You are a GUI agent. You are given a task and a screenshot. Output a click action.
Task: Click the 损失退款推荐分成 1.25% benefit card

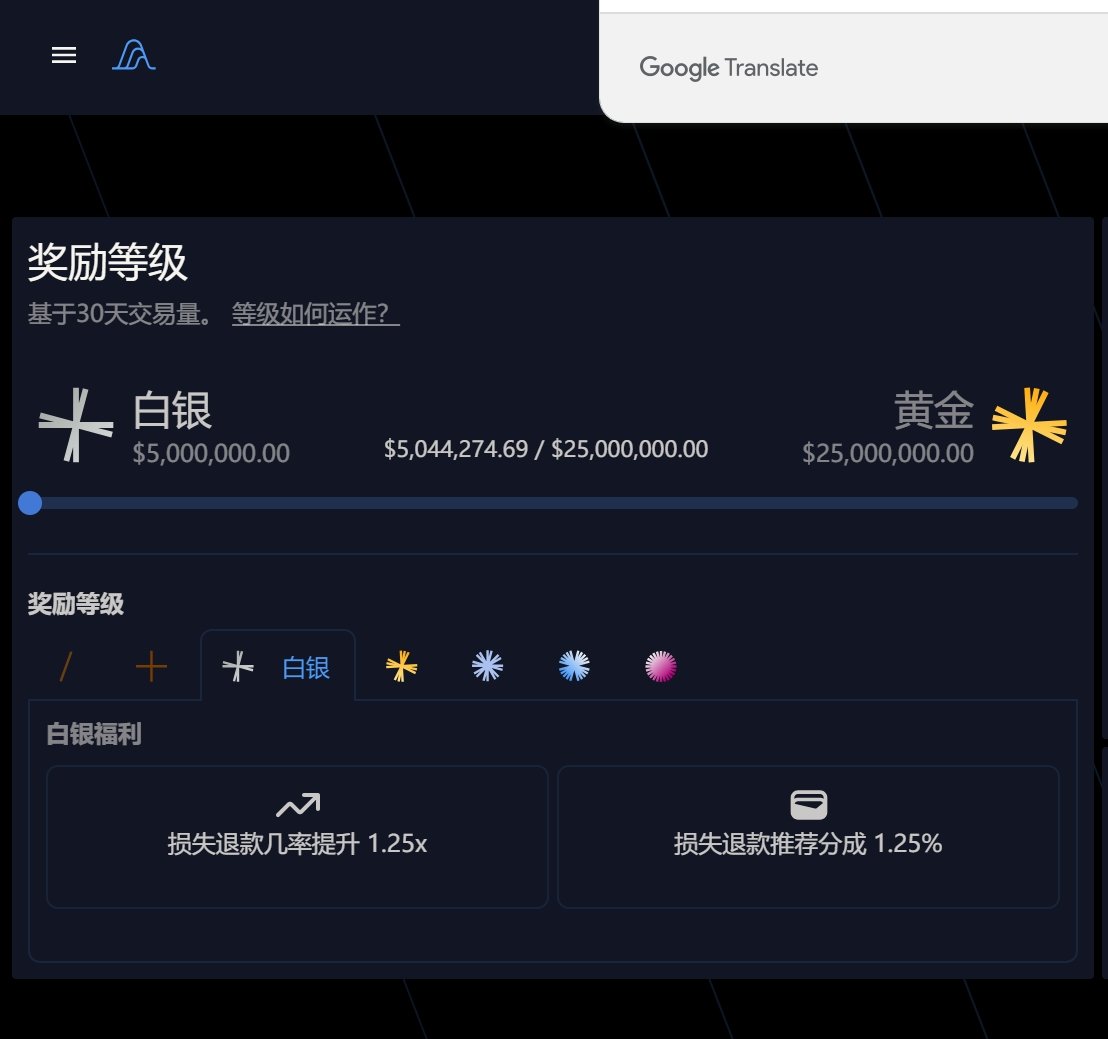pos(808,836)
